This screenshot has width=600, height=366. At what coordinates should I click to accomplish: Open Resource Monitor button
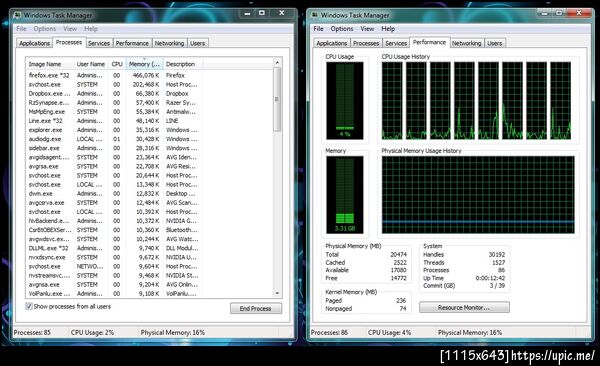coord(464,307)
